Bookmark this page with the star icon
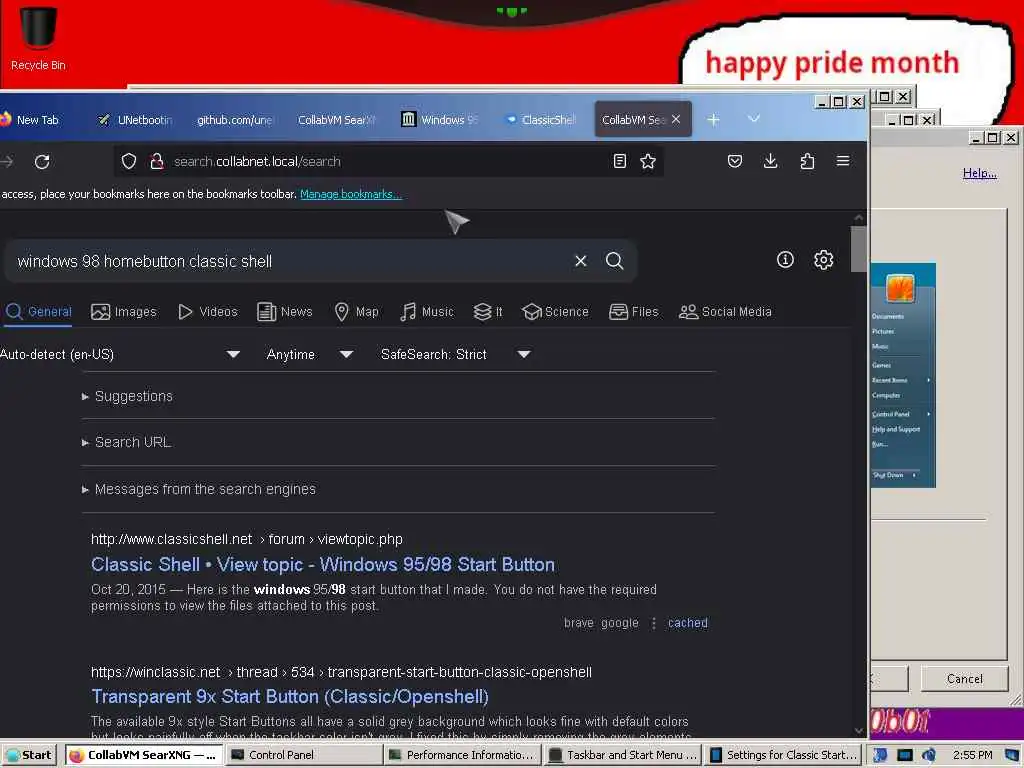Viewport: 1024px width, 768px height. point(648,161)
